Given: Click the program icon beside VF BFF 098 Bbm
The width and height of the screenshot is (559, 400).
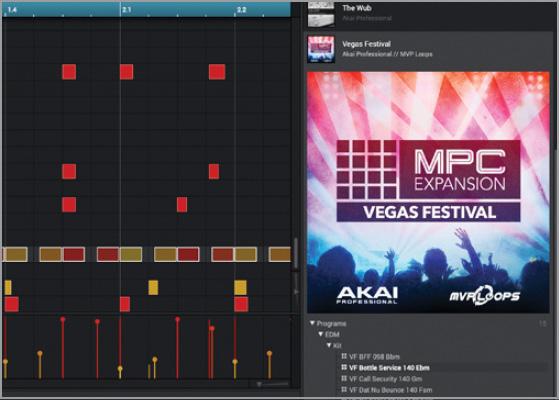Looking at the screenshot, I should 344,356.
